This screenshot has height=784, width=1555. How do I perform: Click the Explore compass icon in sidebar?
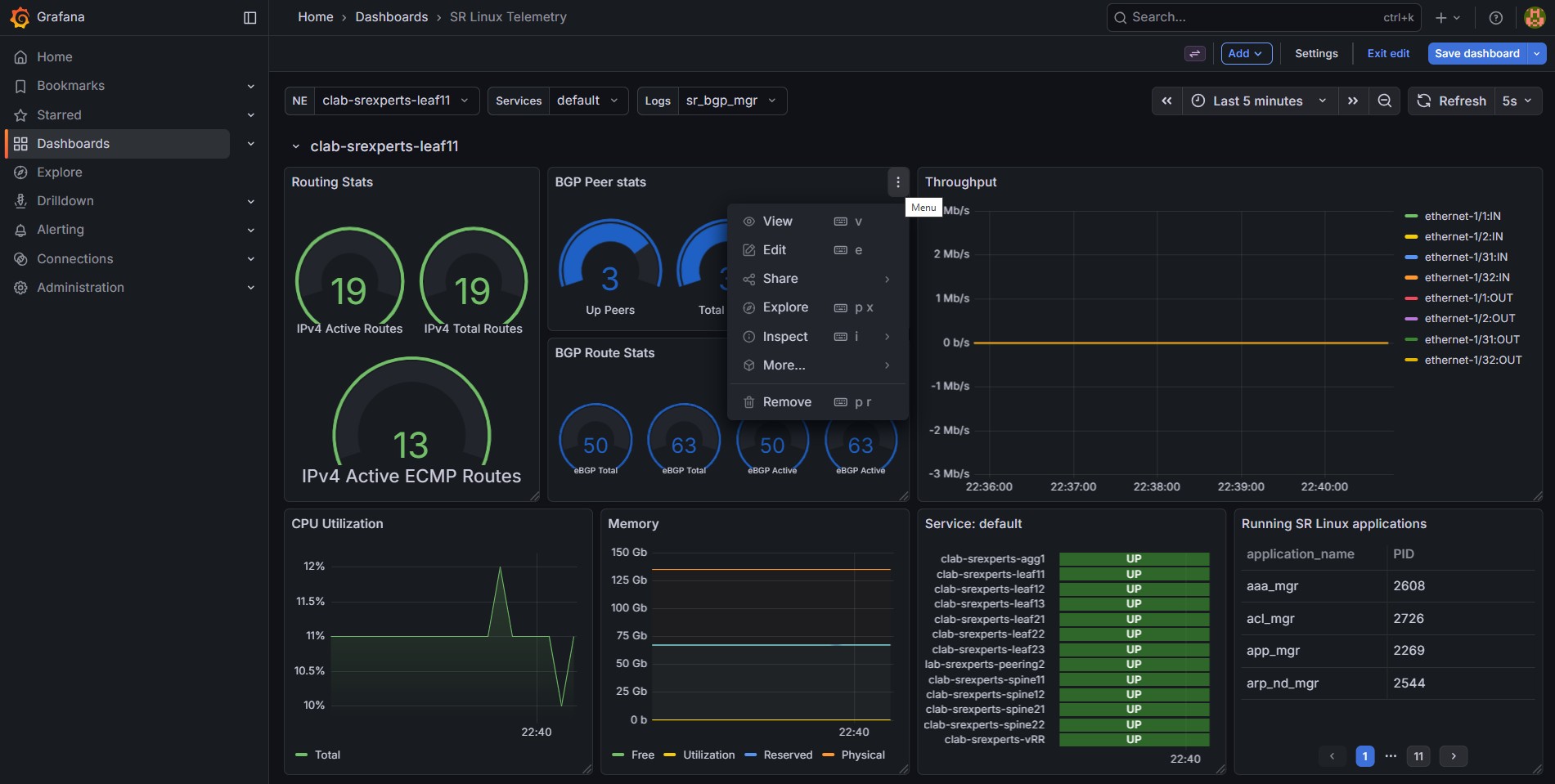click(x=21, y=172)
